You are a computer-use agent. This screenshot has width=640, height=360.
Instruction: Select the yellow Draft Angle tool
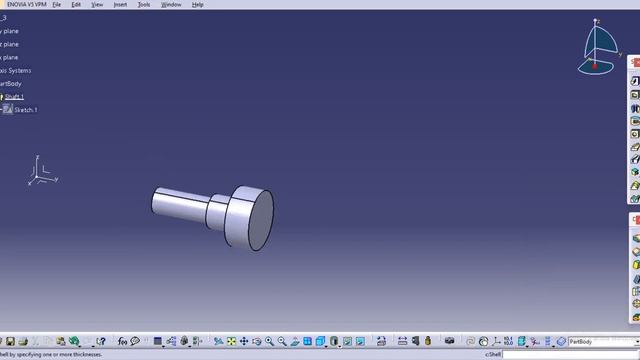635,264
